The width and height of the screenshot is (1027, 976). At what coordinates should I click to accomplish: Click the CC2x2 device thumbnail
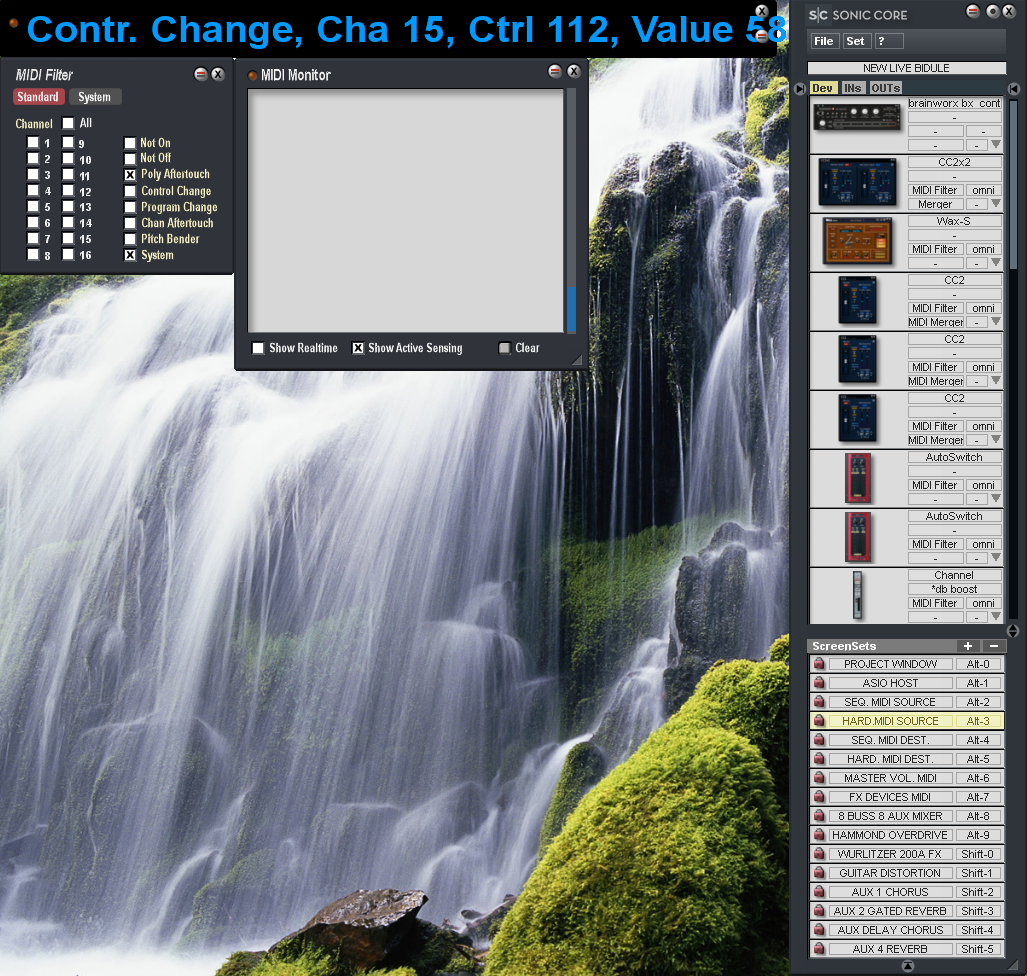point(858,182)
